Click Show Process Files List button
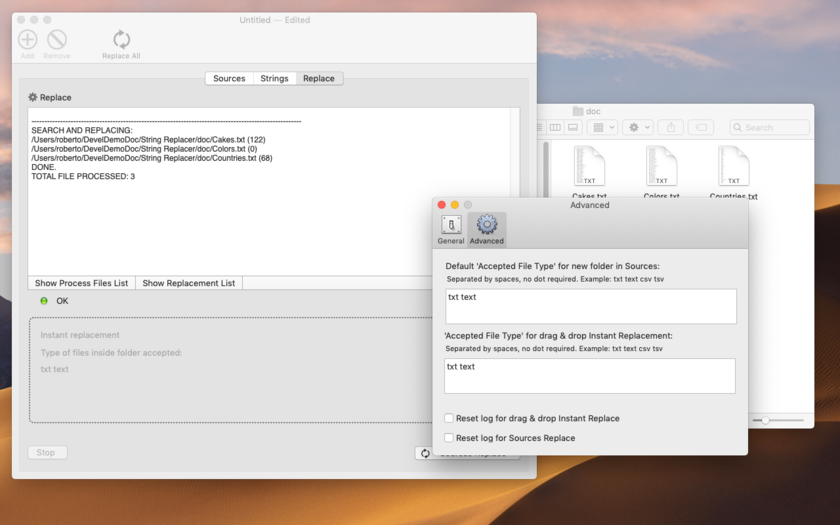This screenshot has width=840, height=525. coord(81,283)
